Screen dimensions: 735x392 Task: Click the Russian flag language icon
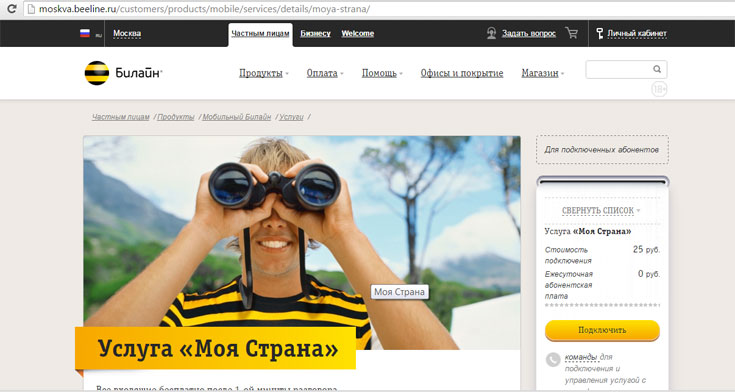(x=85, y=33)
